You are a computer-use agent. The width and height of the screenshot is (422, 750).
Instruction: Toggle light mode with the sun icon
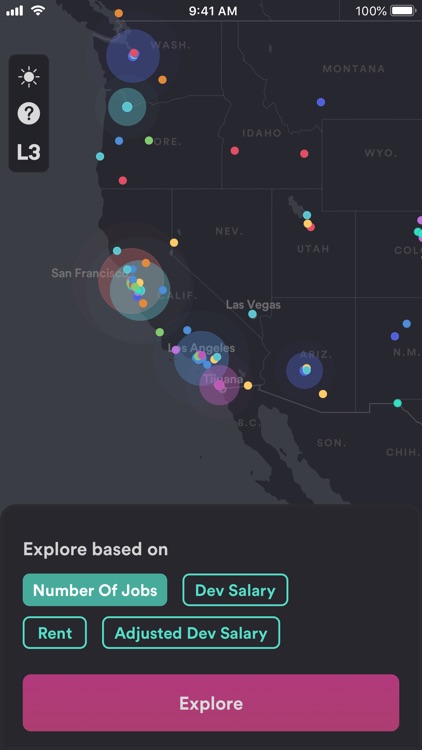tap(29, 77)
